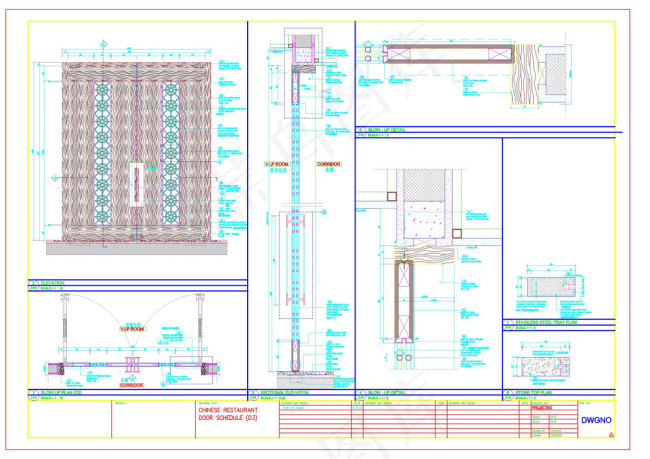Click the right lattice panel on door elevation
The height and width of the screenshot is (459, 650).
[170, 153]
